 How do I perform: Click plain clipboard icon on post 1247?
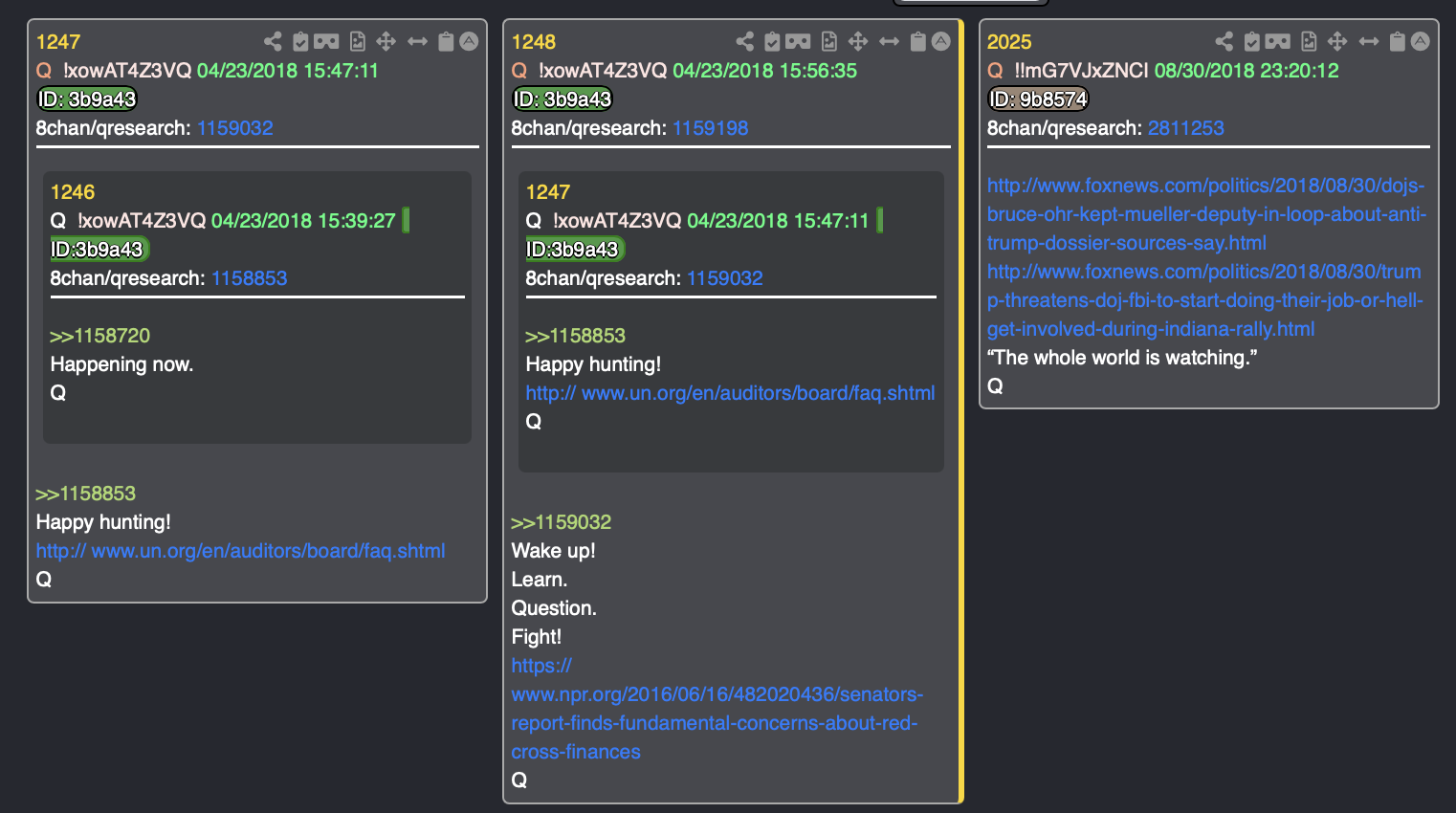tap(446, 41)
